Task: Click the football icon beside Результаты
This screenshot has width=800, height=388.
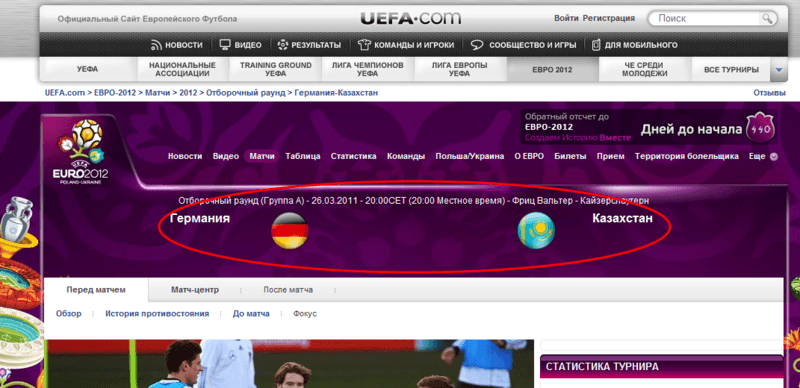Action: 283,45
